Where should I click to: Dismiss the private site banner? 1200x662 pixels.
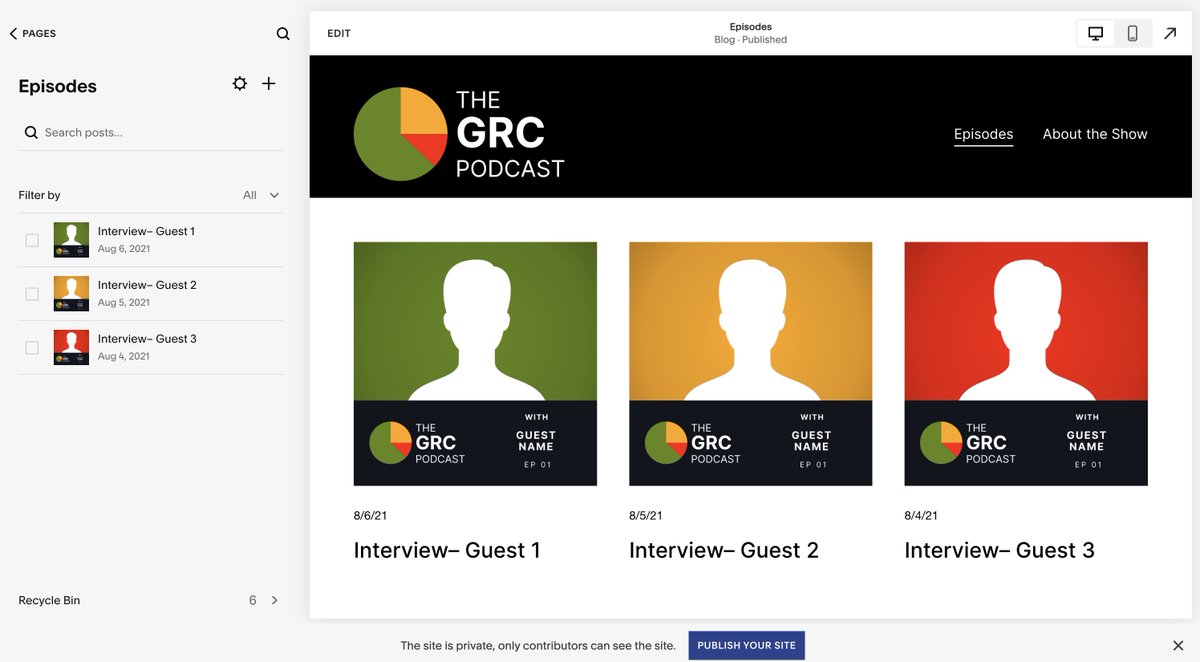(x=1178, y=645)
